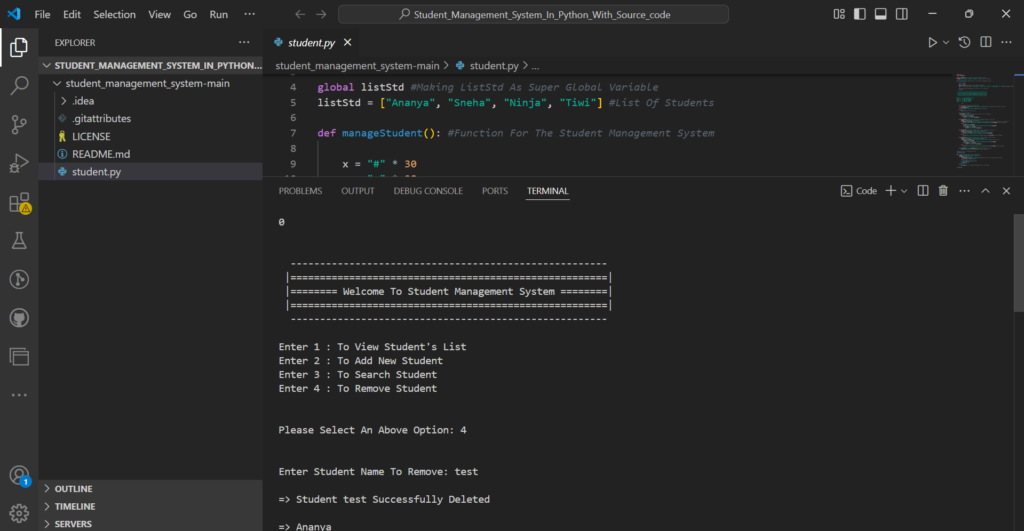Show more menu bar items ellipsis
The image size is (1024, 531).
pyautogui.click(x=249, y=14)
